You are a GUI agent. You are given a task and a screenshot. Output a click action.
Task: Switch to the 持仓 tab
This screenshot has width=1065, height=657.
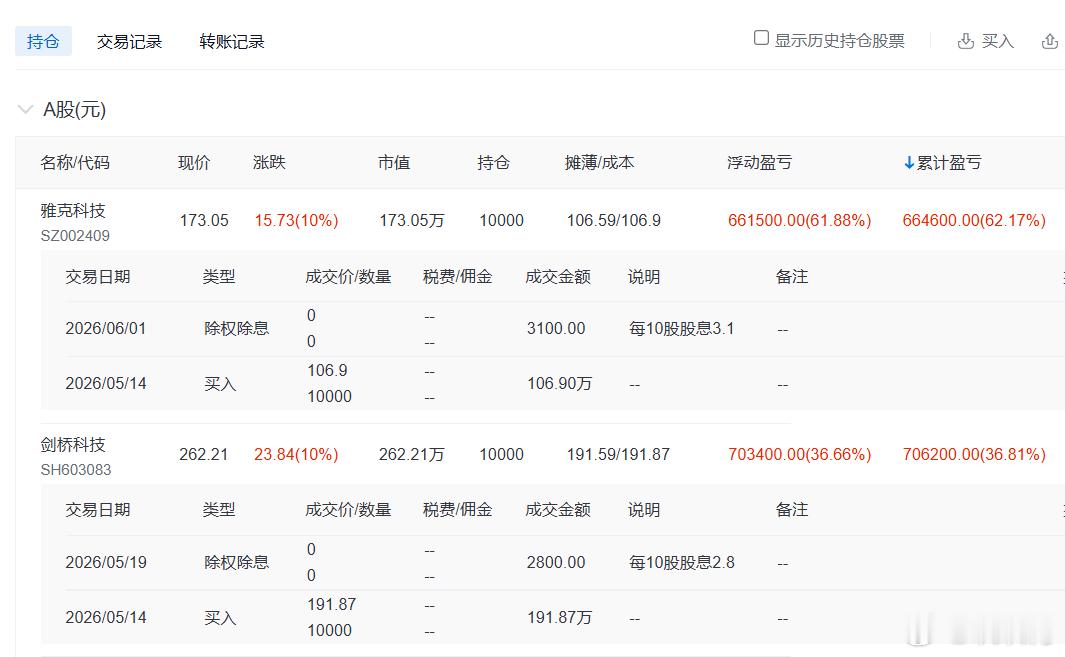pos(43,41)
